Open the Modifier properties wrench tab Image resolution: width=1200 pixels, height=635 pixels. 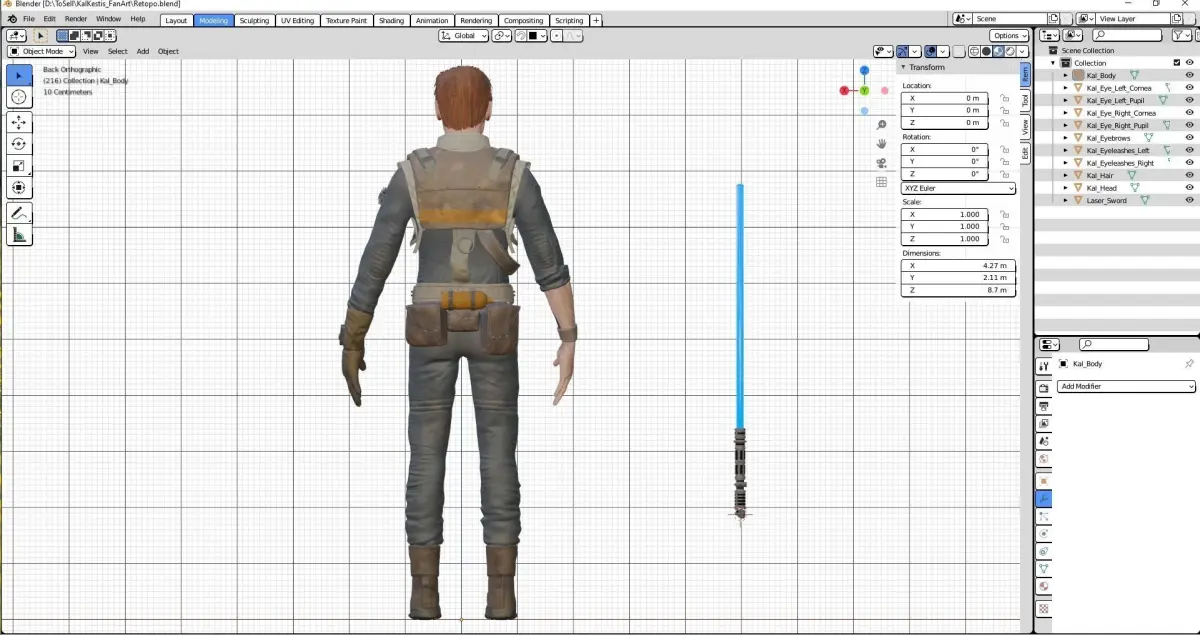pos(1044,499)
